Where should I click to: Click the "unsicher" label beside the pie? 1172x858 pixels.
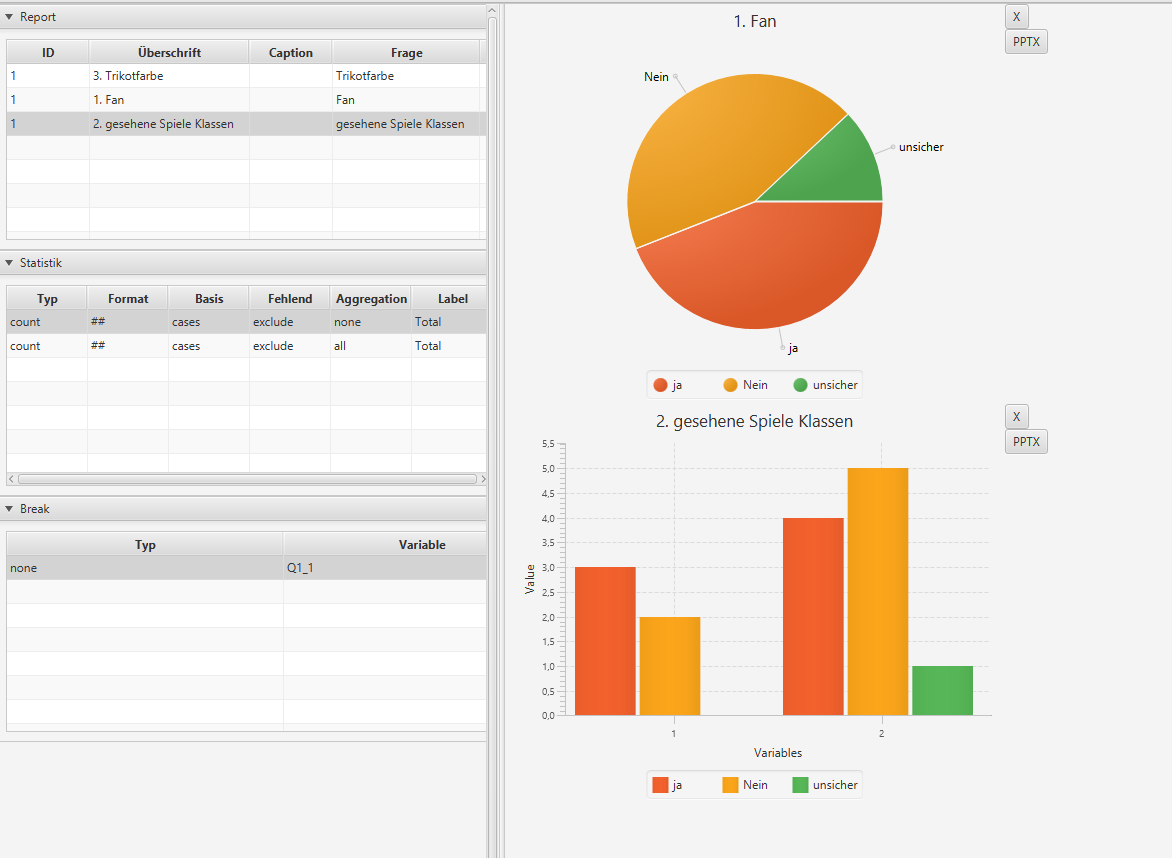921,147
